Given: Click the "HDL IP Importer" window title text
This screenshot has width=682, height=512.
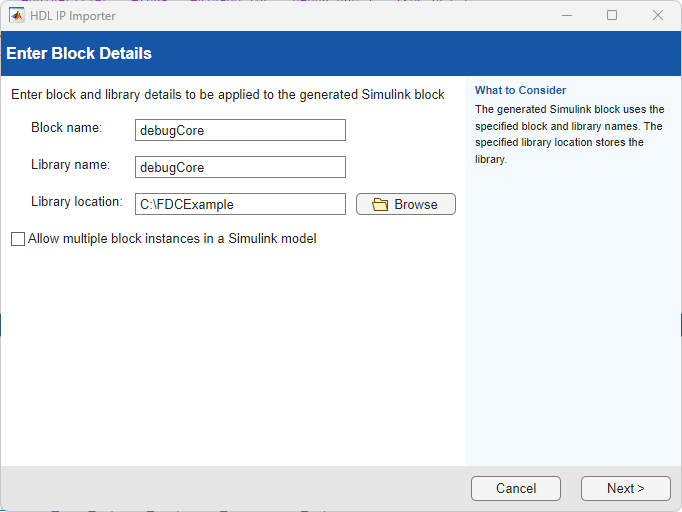Looking at the screenshot, I should 73,16.
